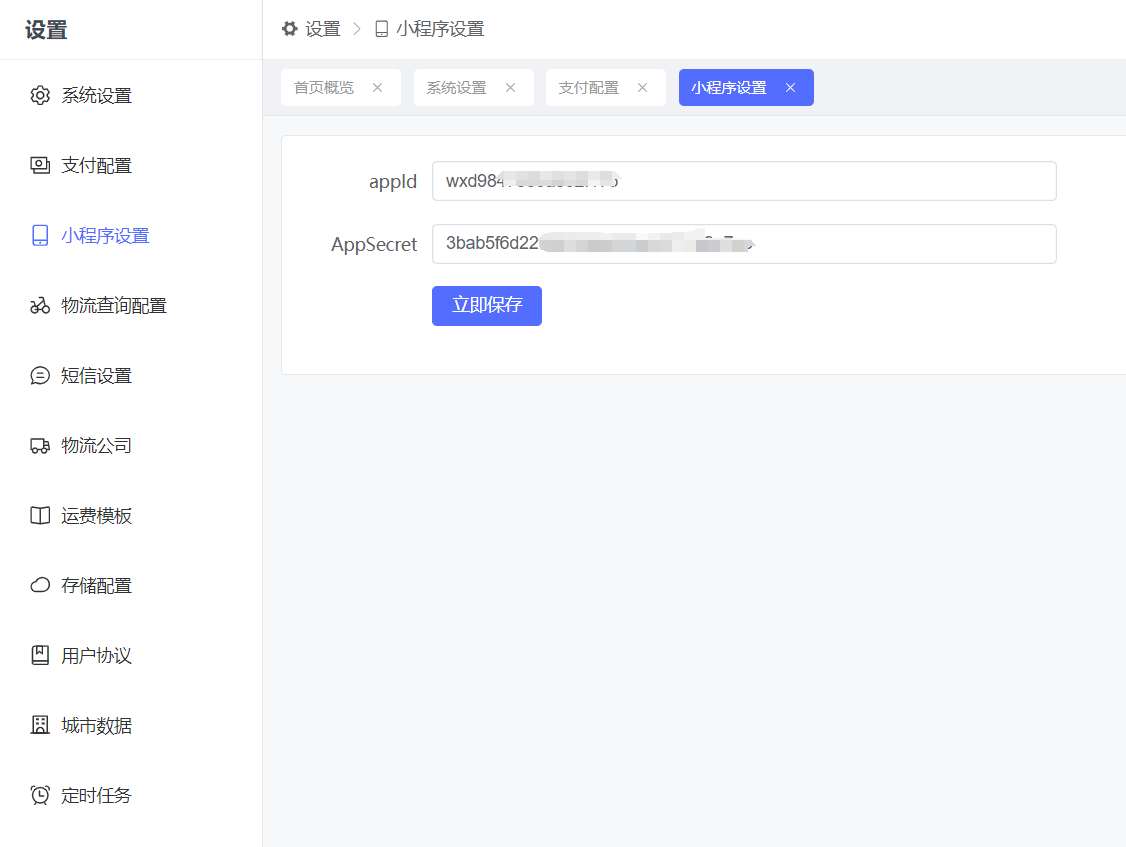
Task: Open 物流公司 in the sidebar menu
Action: [x=131, y=445]
